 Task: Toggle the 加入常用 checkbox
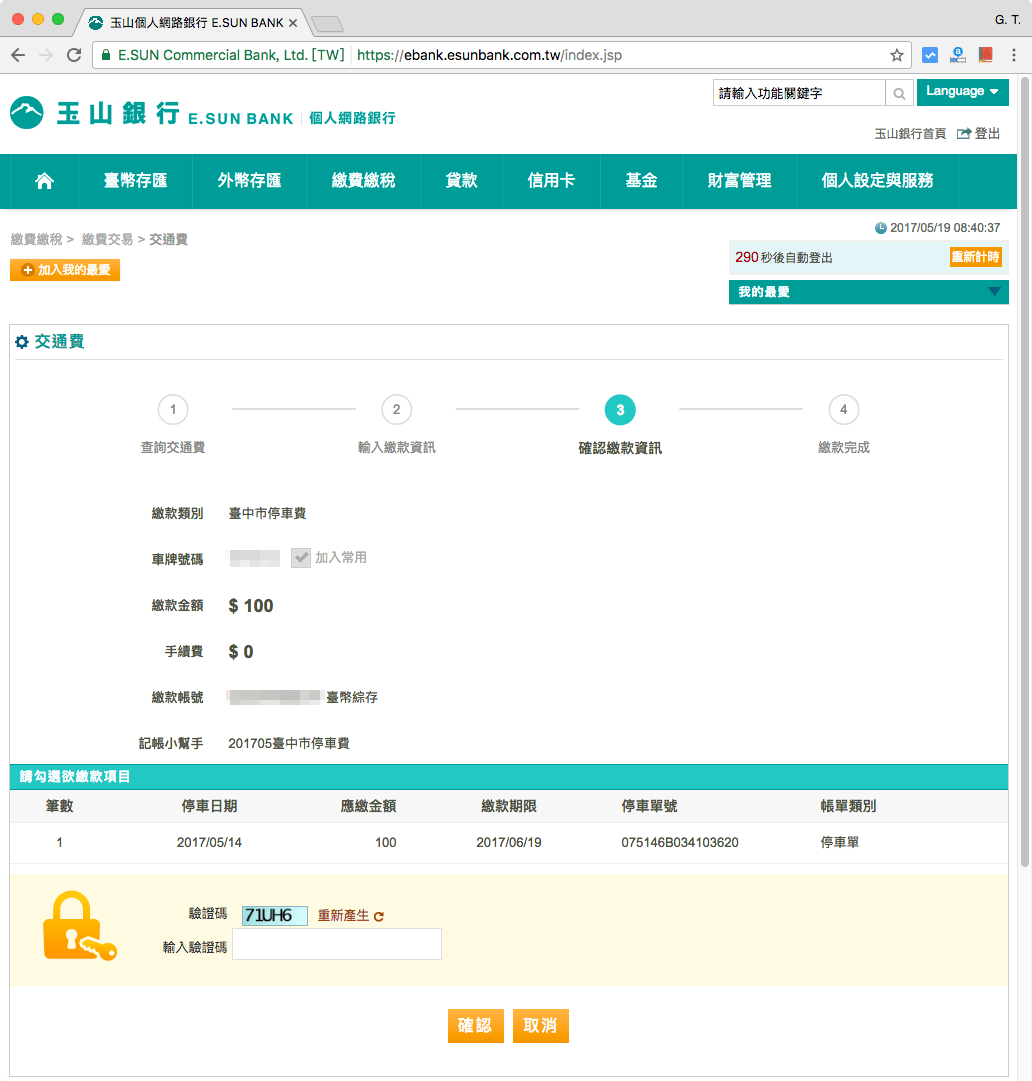[300, 558]
